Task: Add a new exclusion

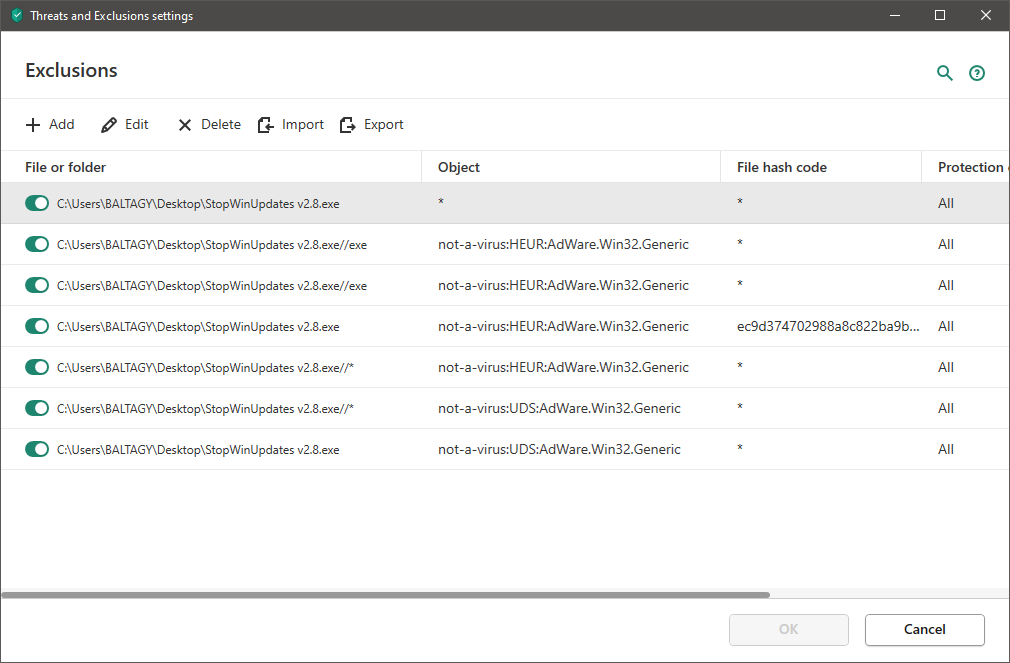Action: 50,124
